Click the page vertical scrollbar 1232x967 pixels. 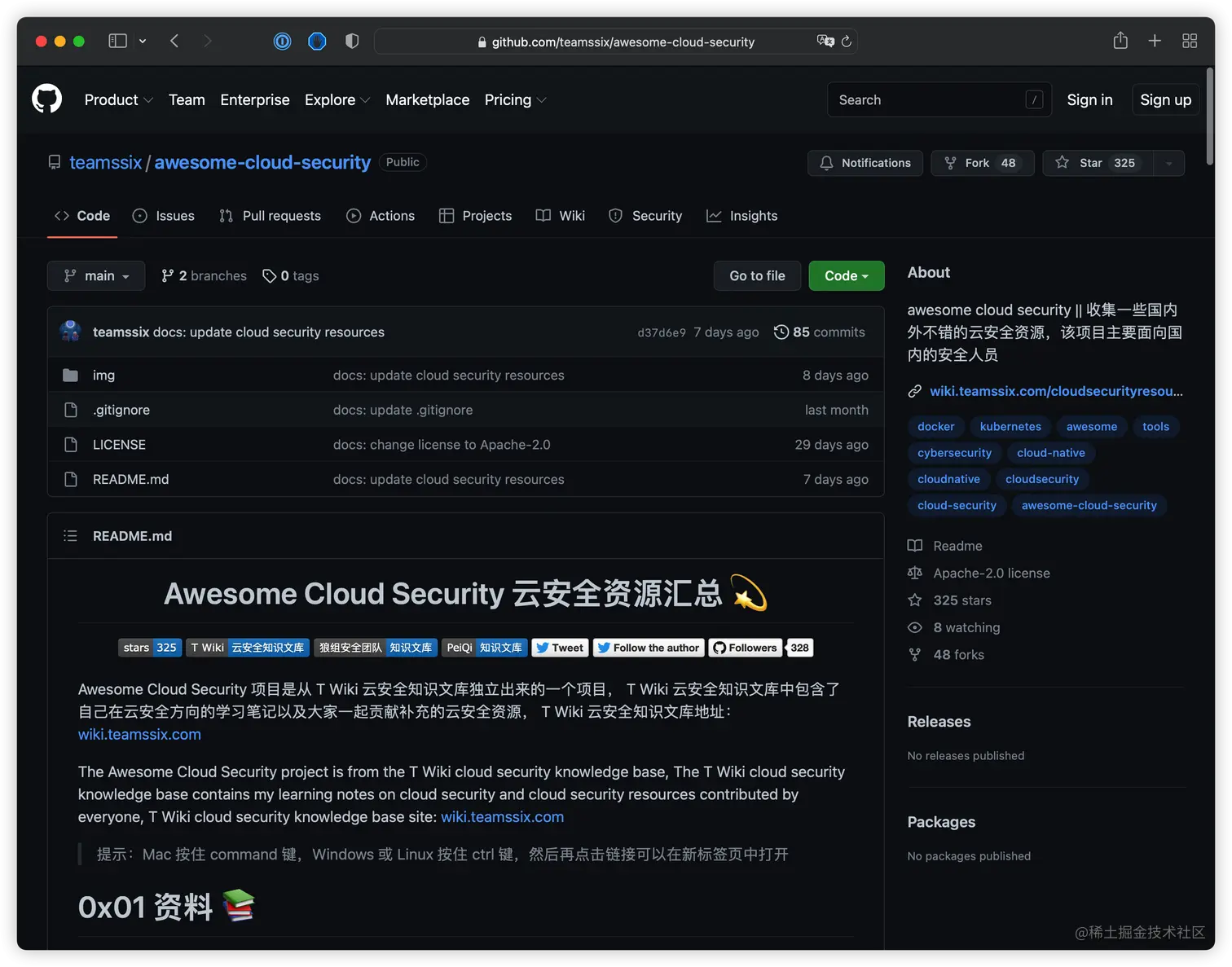pos(1209,116)
